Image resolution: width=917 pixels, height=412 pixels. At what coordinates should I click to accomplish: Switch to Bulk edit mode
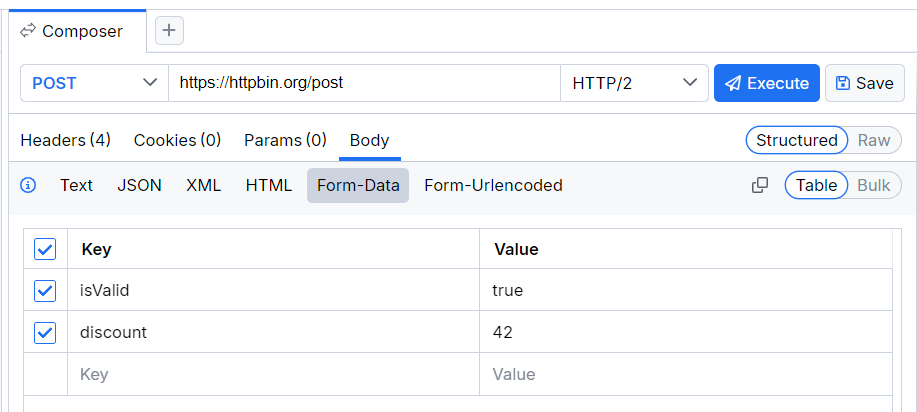(873, 185)
